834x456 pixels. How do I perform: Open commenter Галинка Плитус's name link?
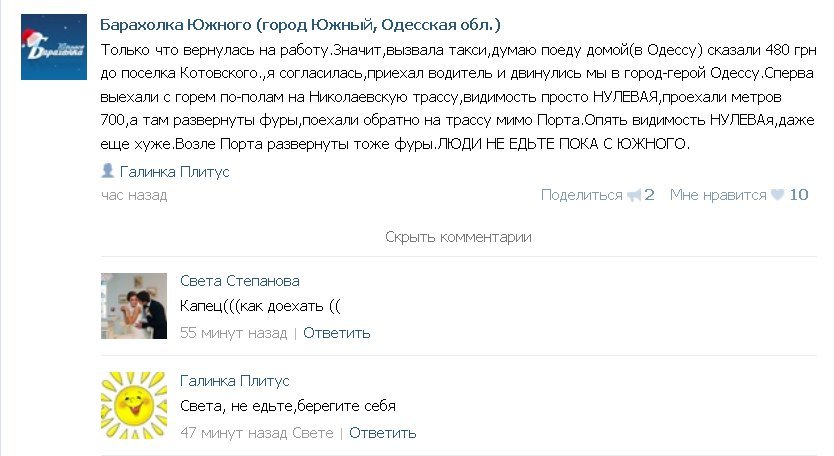tap(235, 381)
